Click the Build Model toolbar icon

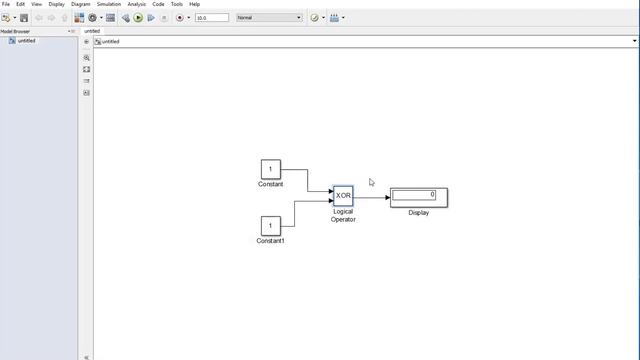[334, 18]
